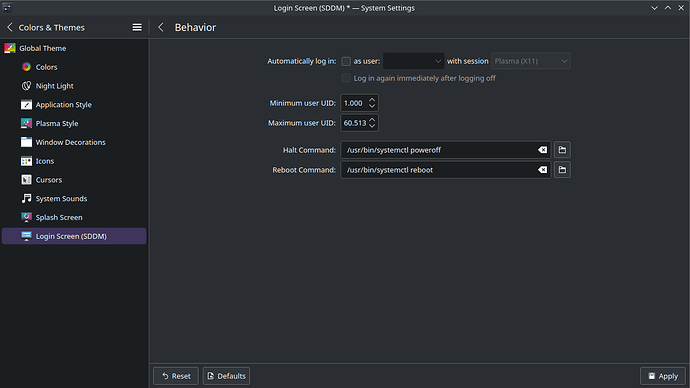Select Login Screen (SDDM) entry text
The width and height of the screenshot is (690, 388).
tap(71, 236)
